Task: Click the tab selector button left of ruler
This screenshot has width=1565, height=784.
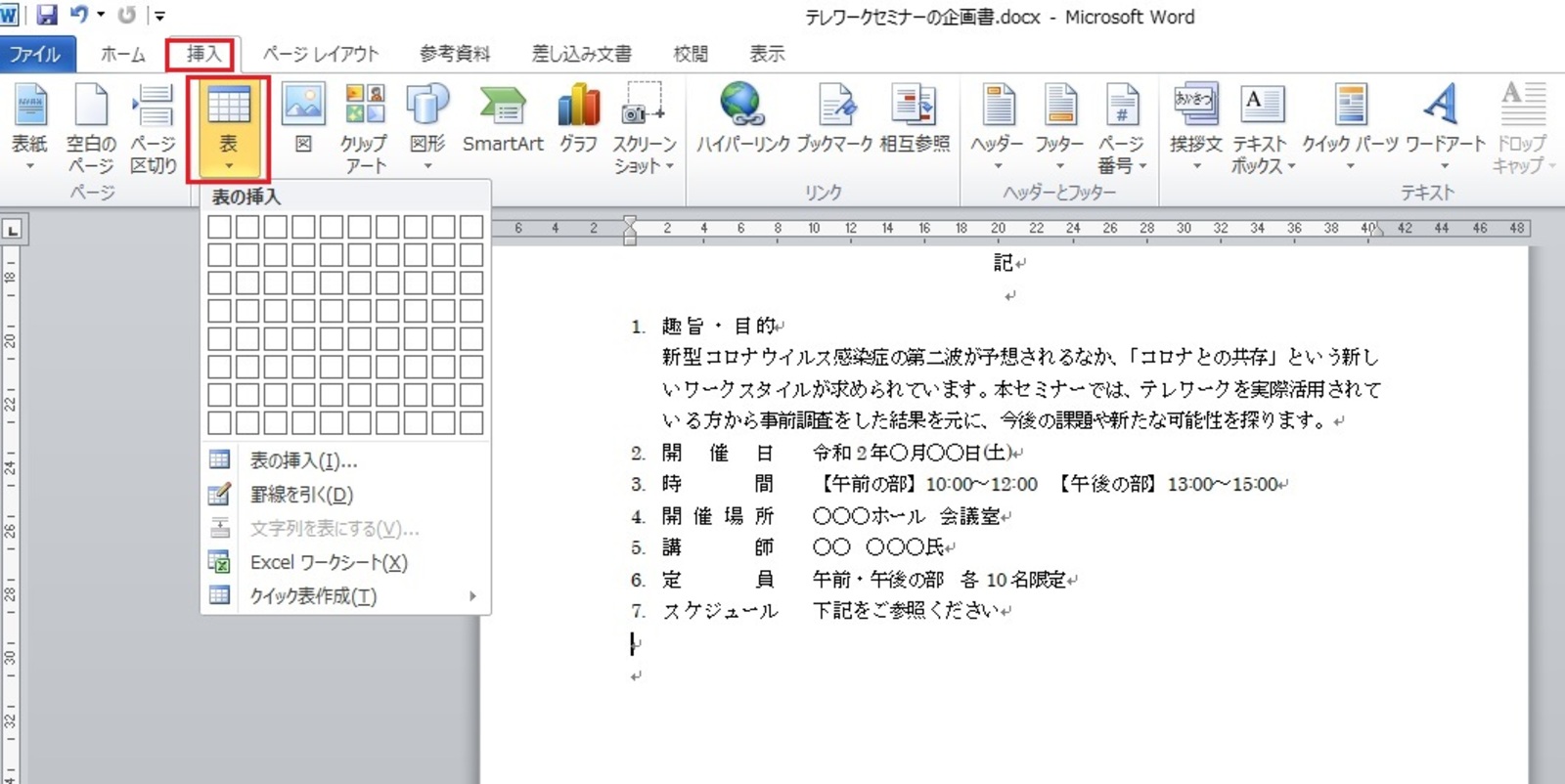Action: coord(13,231)
